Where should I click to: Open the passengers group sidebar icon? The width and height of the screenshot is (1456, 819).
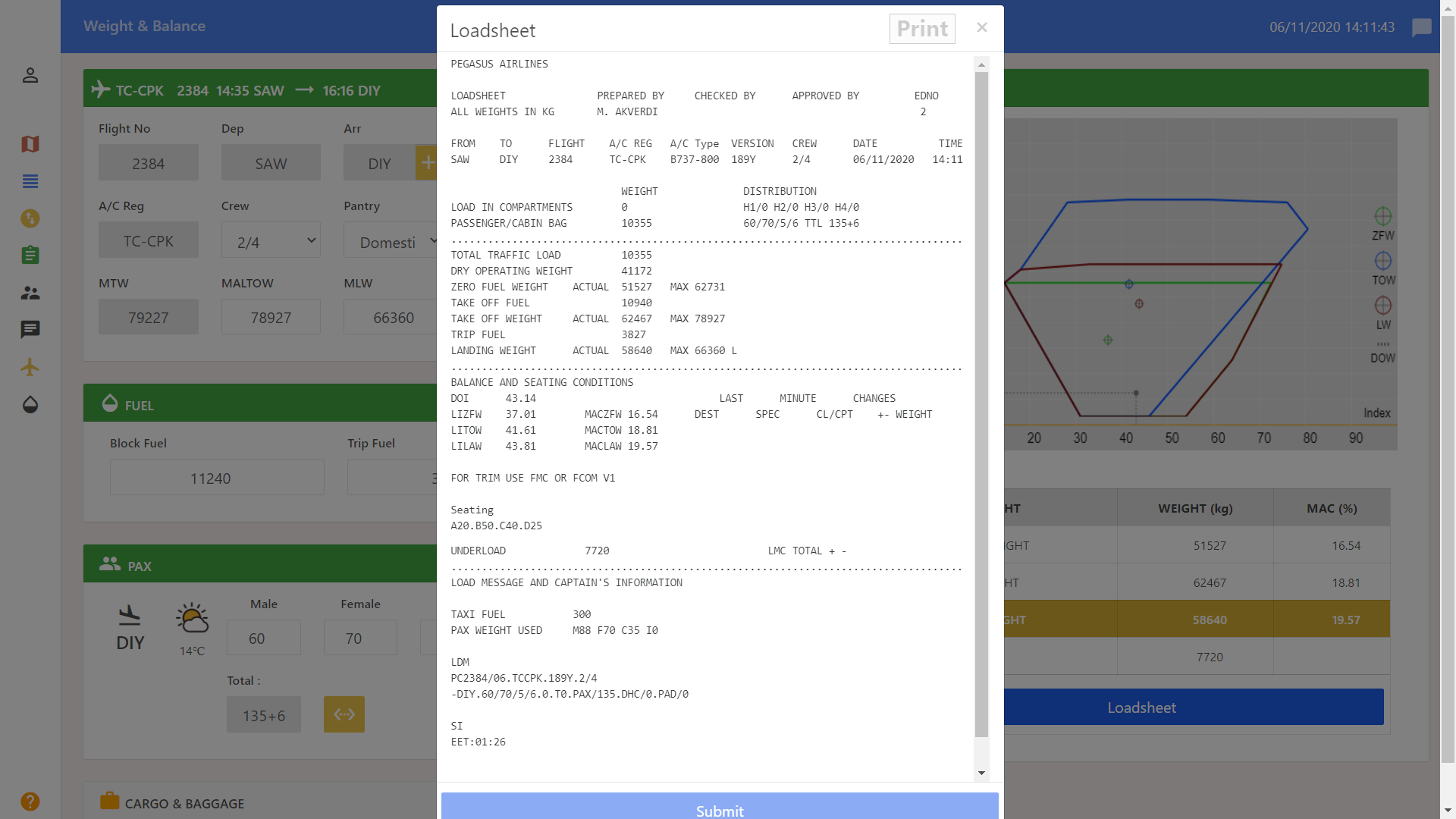click(30, 293)
